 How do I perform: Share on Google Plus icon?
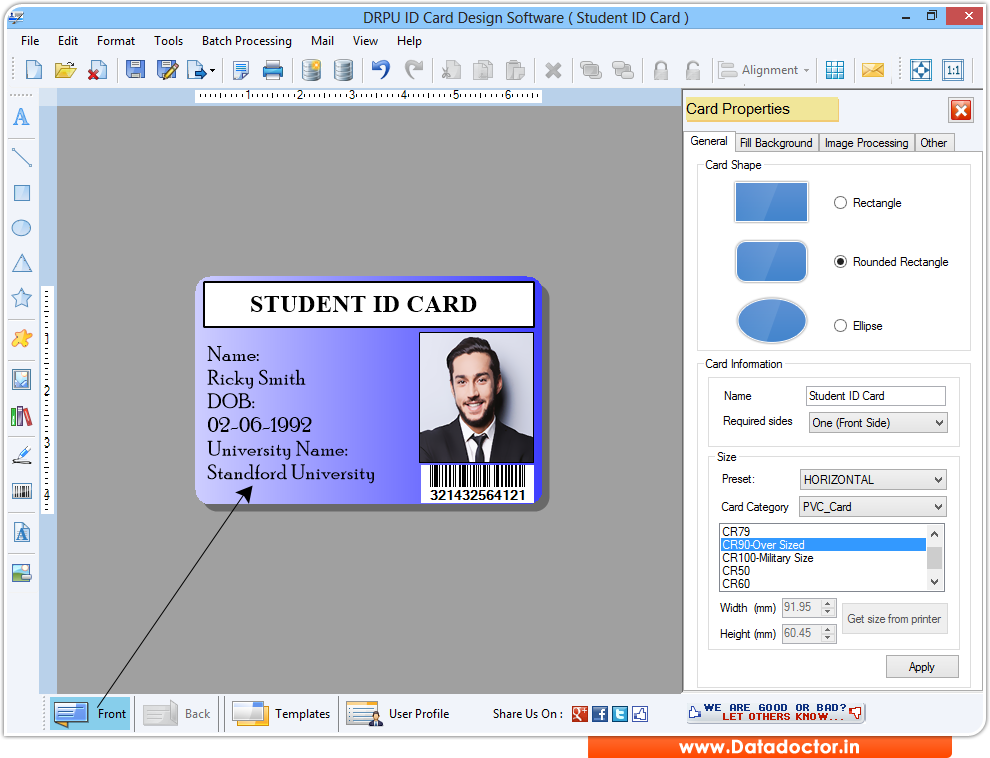(x=580, y=714)
